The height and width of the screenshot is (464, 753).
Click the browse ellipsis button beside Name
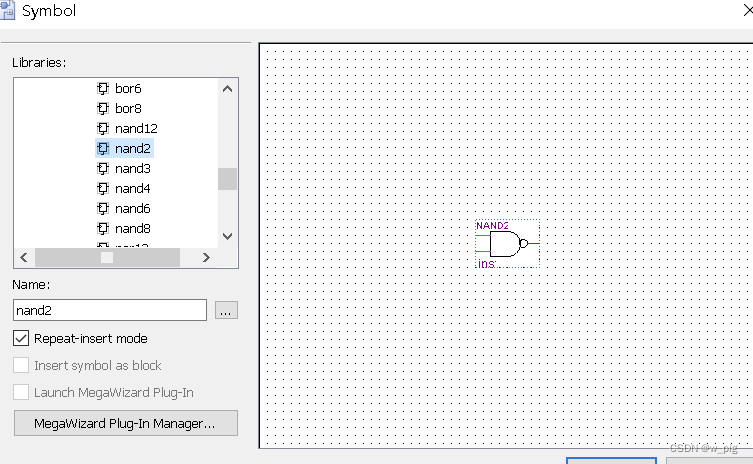pyautogui.click(x=226, y=310)
